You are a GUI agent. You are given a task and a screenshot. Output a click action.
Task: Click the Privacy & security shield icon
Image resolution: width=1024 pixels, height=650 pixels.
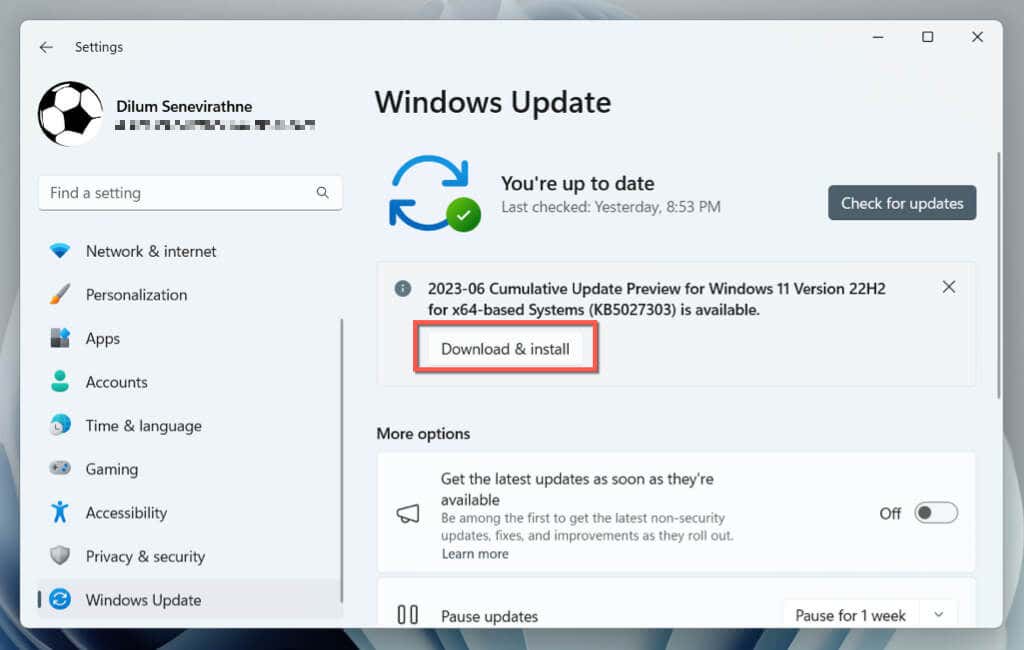click(60, 556)
